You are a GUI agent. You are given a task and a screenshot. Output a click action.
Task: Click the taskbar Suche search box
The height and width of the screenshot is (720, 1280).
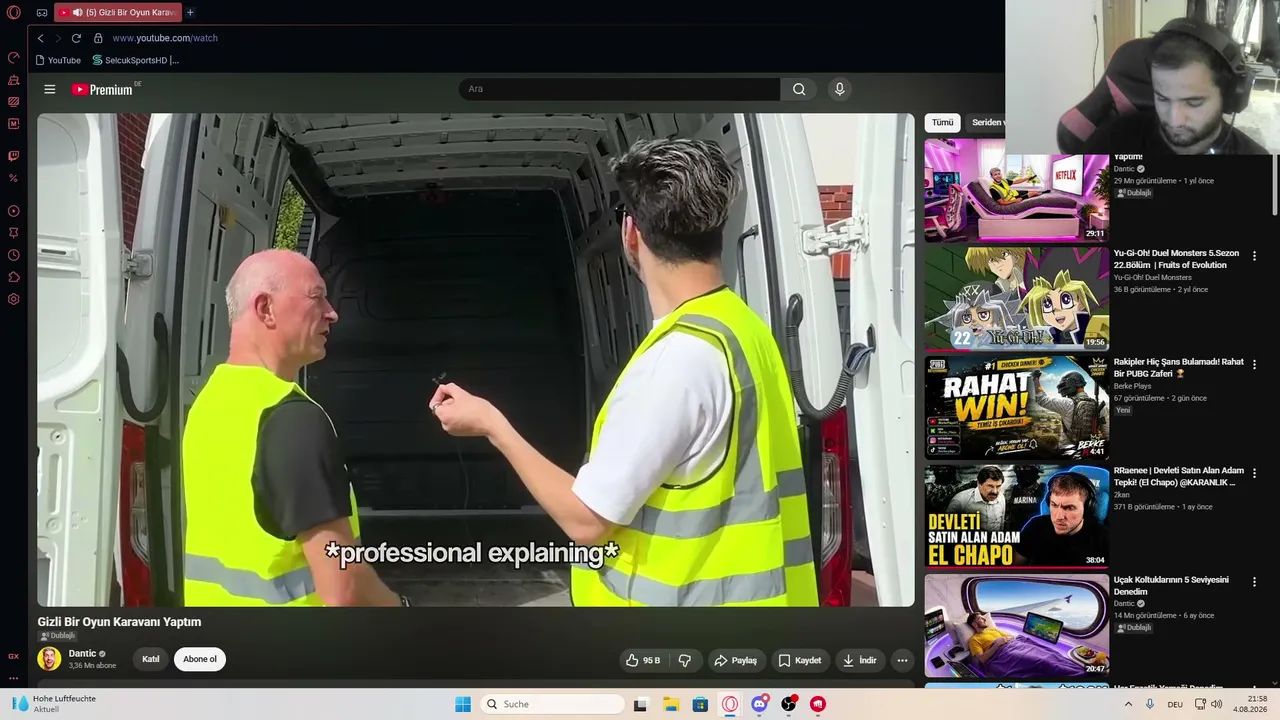pyautogui.click(x=552, y=704)
